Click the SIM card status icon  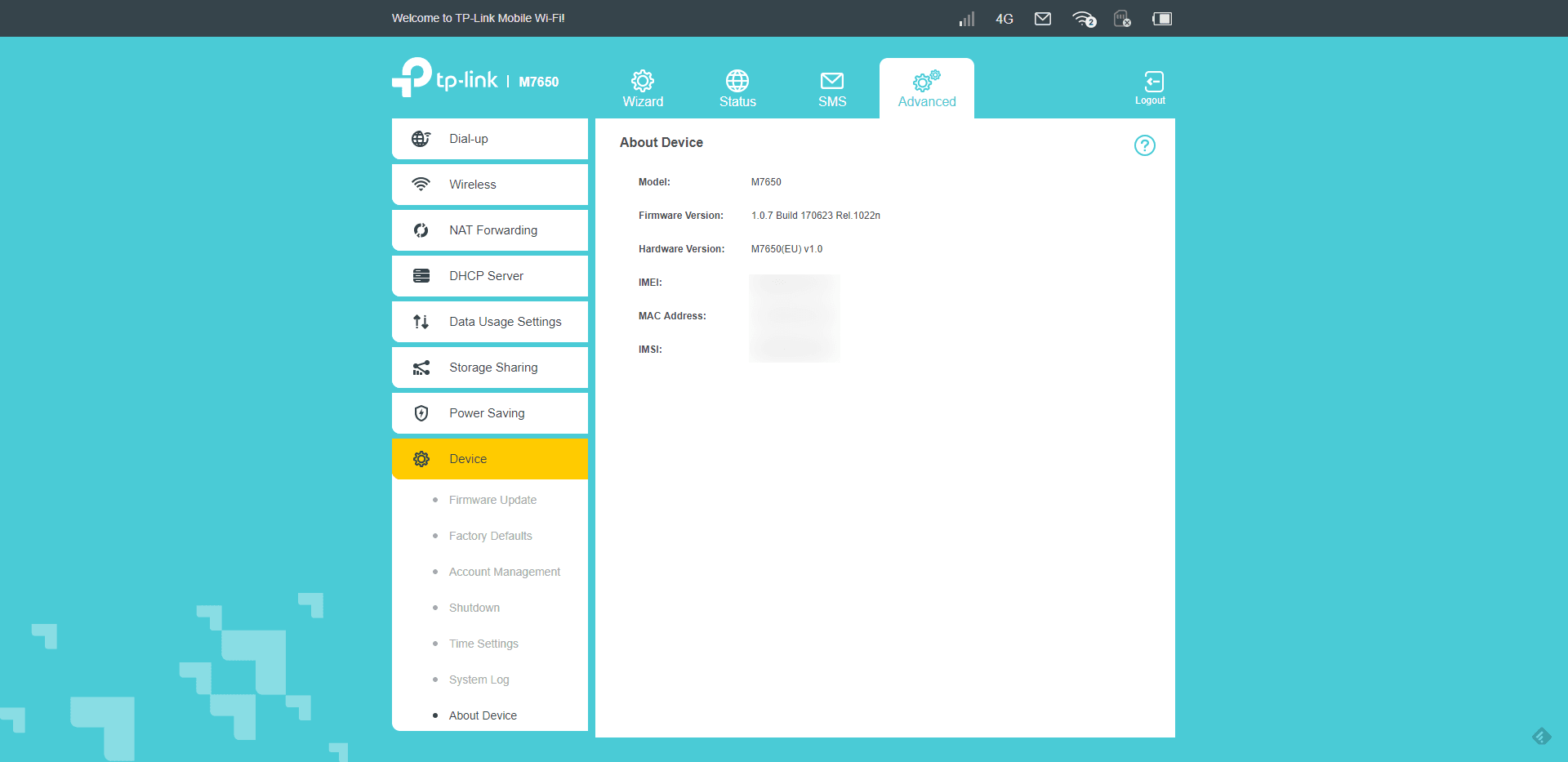point(1123,19)
